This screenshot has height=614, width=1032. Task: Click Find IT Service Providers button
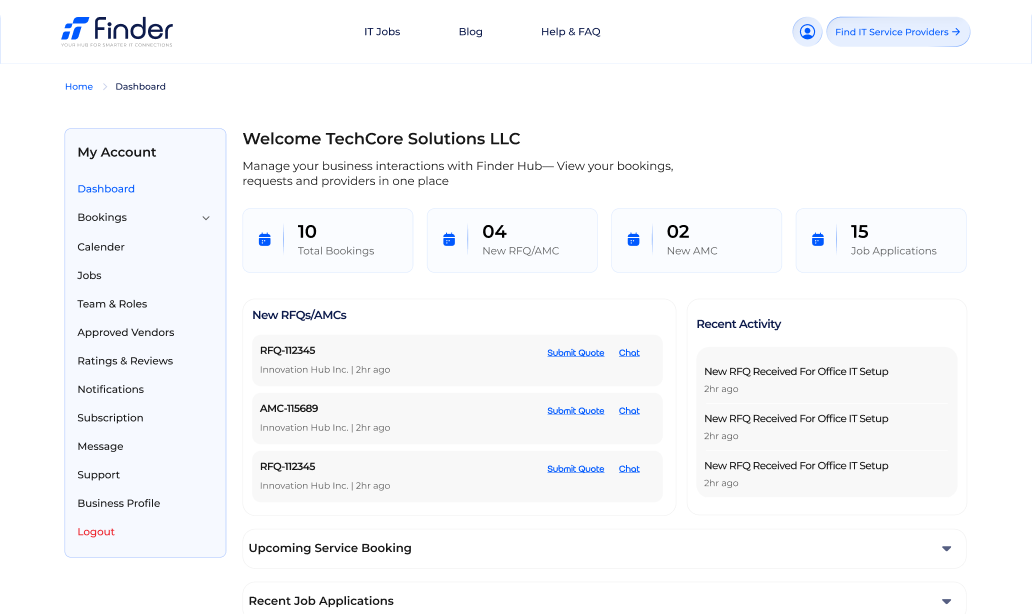point(898,32)
